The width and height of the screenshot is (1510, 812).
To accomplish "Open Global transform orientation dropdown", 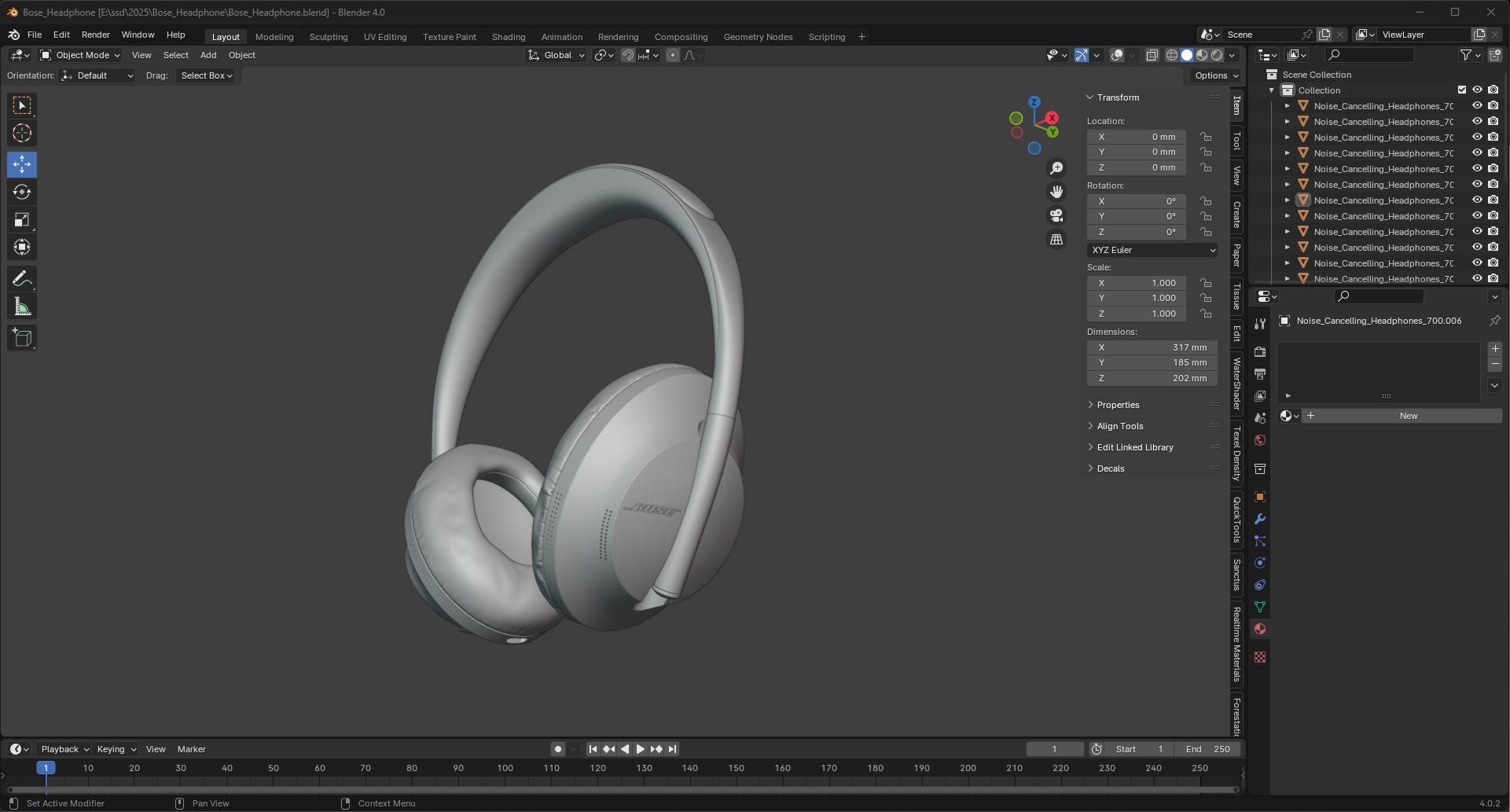I will click(557, 55).
